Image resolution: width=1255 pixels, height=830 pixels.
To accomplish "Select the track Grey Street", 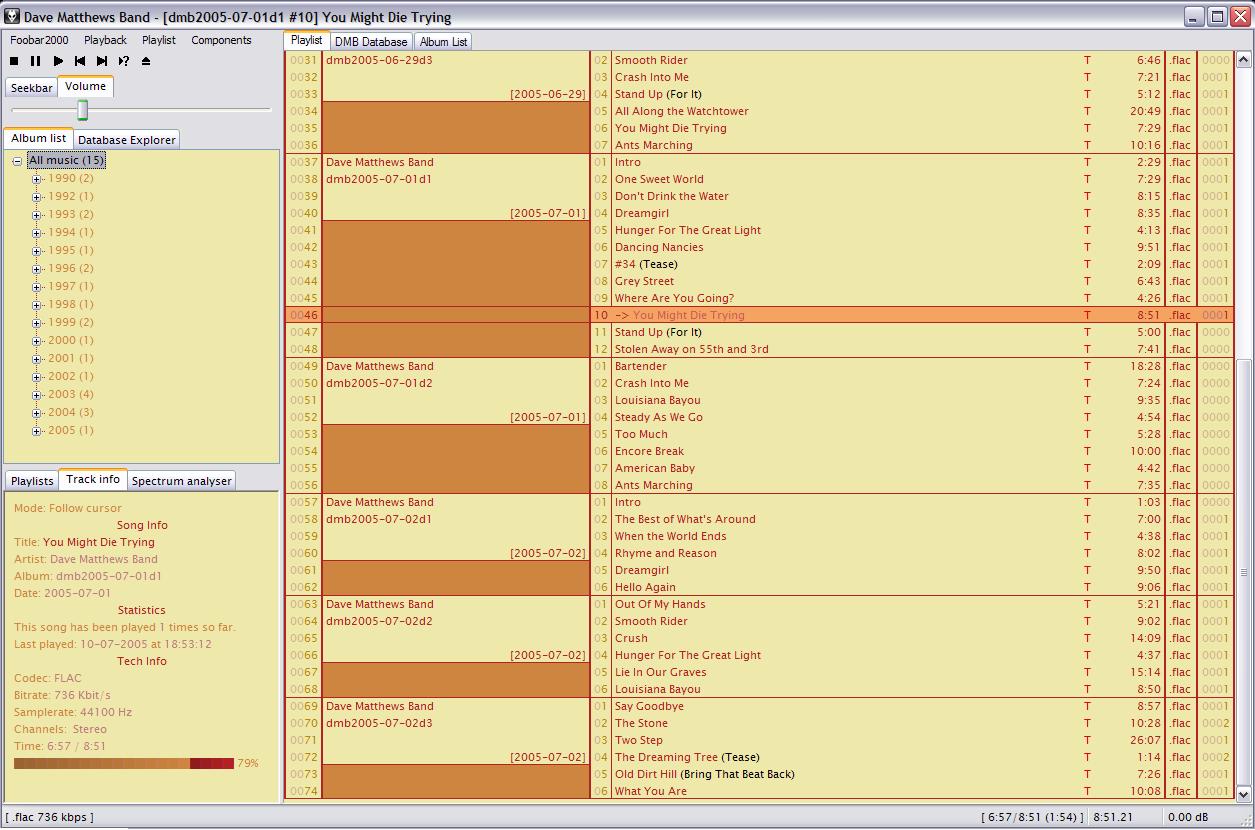I will 644,281.
